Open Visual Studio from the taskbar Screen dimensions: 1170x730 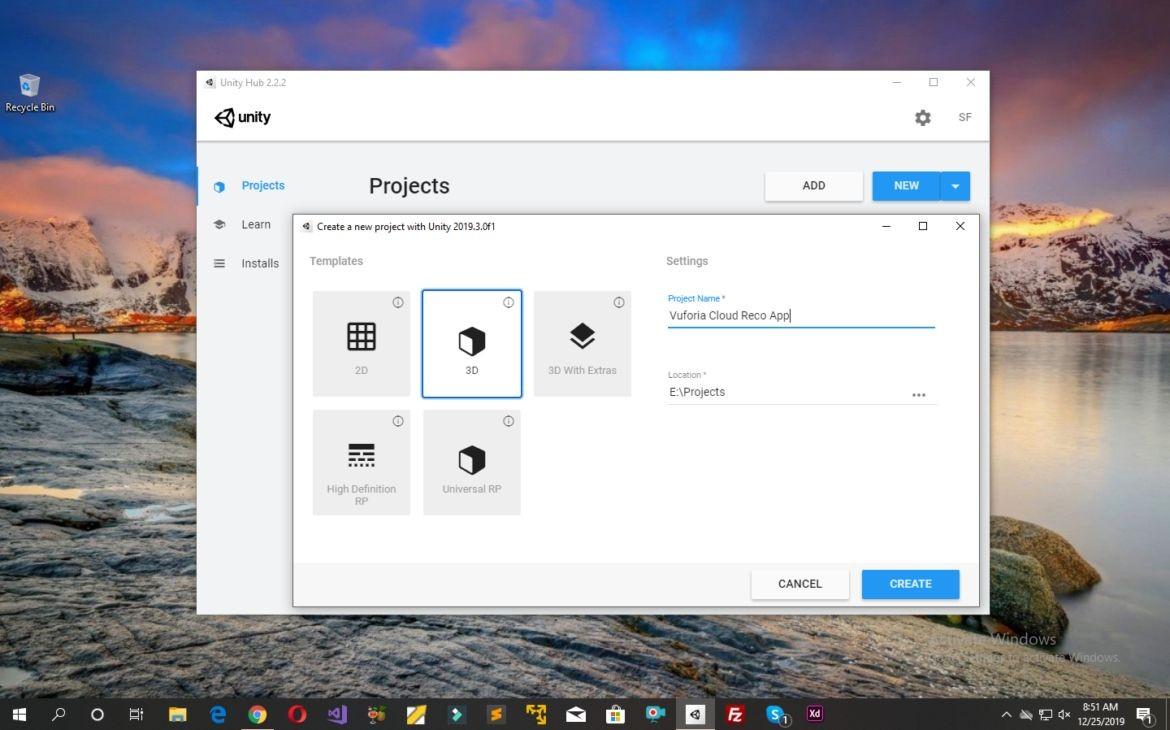pos(337,714)
